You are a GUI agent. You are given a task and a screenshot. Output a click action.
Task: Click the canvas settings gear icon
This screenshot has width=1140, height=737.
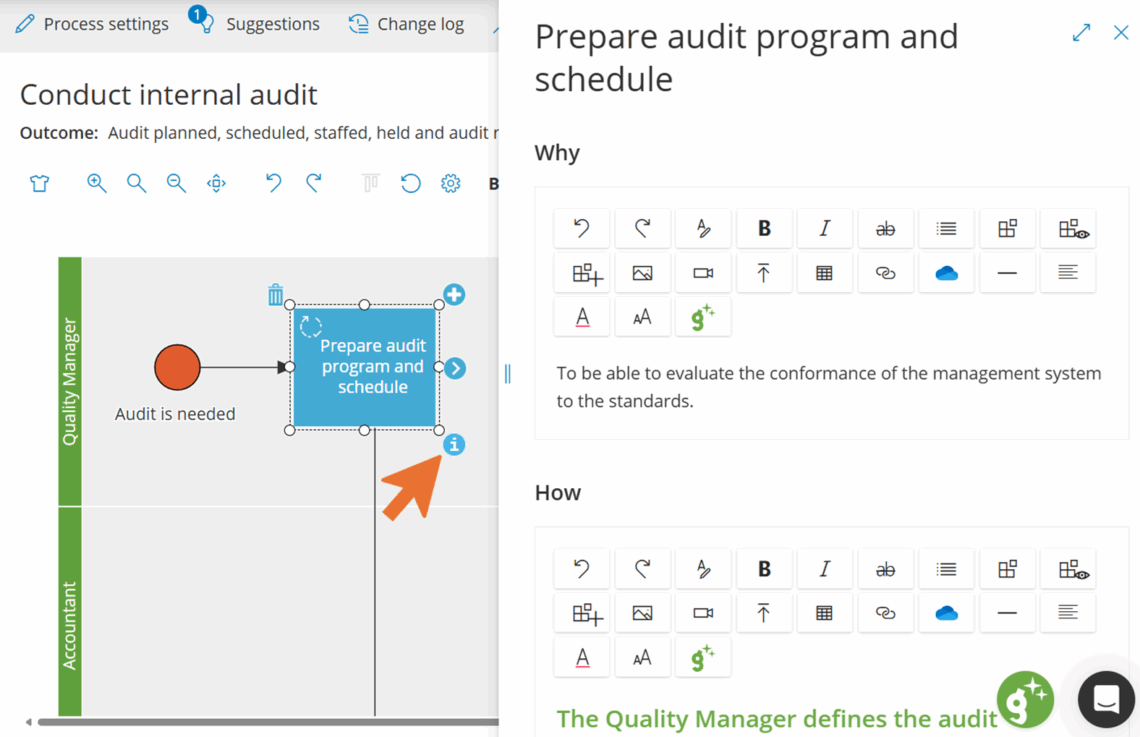click(x=451, y=183)
